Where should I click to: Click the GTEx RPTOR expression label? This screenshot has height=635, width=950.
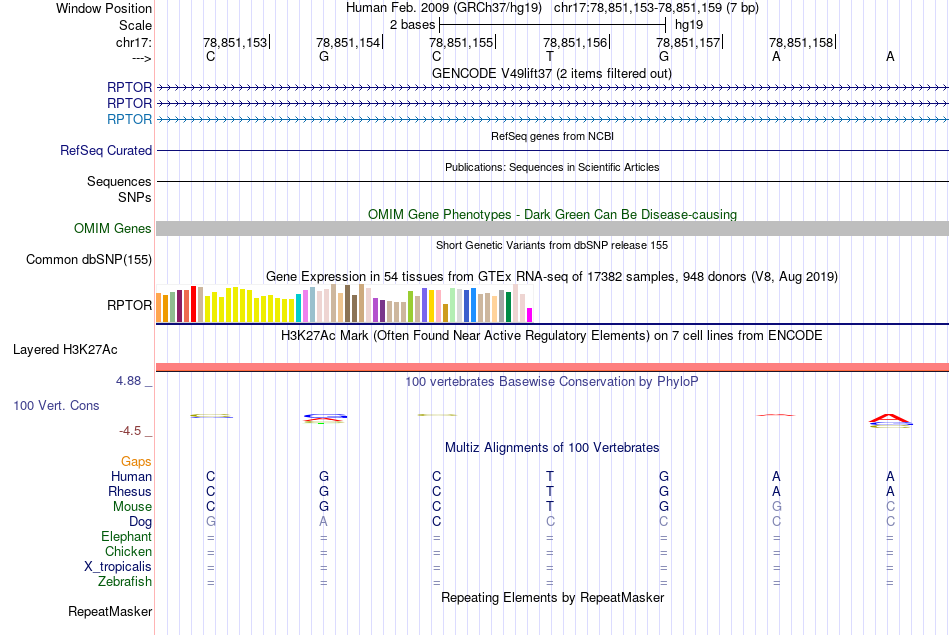129,305
